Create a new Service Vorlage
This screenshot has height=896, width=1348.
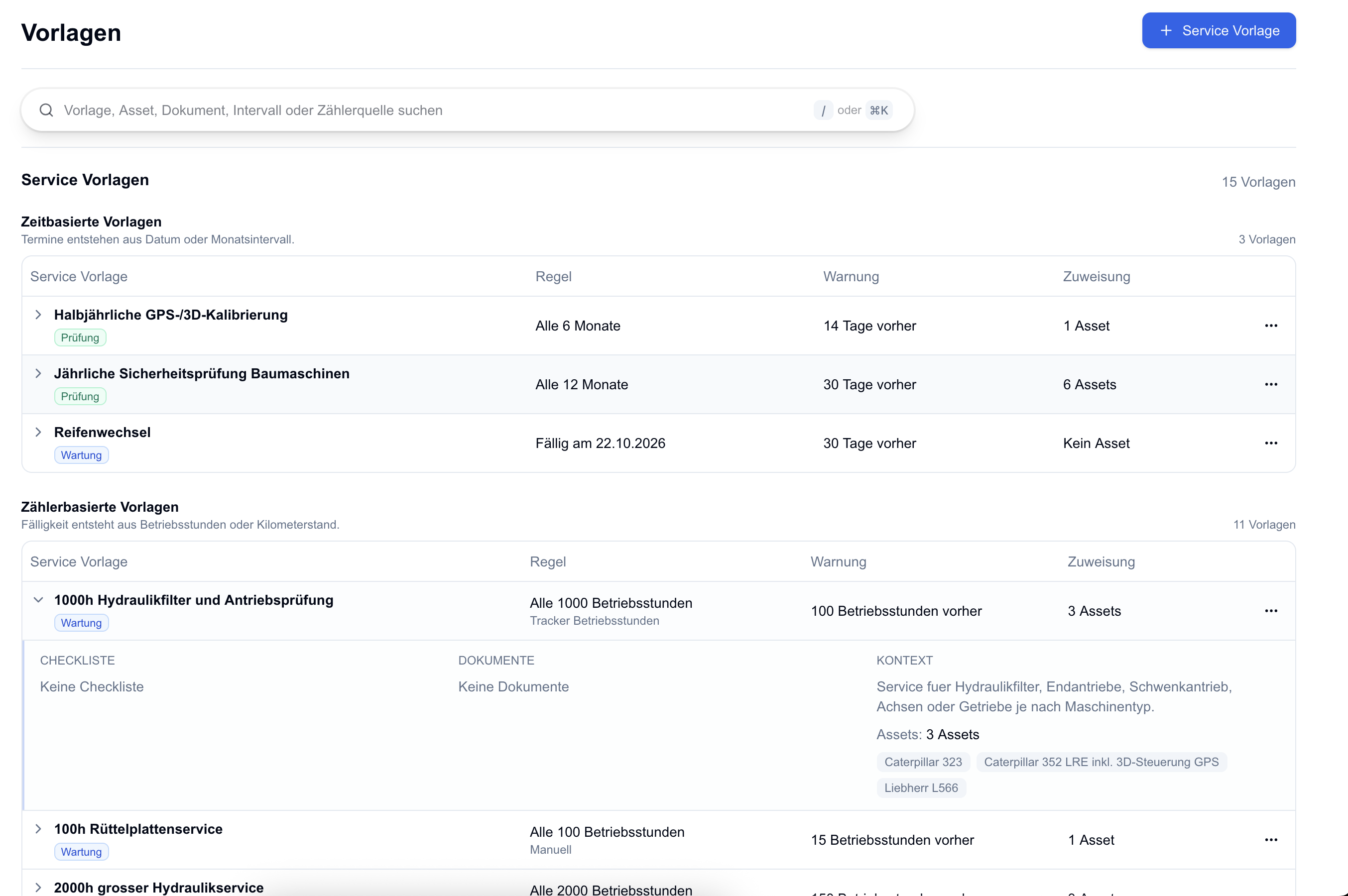1218,31
